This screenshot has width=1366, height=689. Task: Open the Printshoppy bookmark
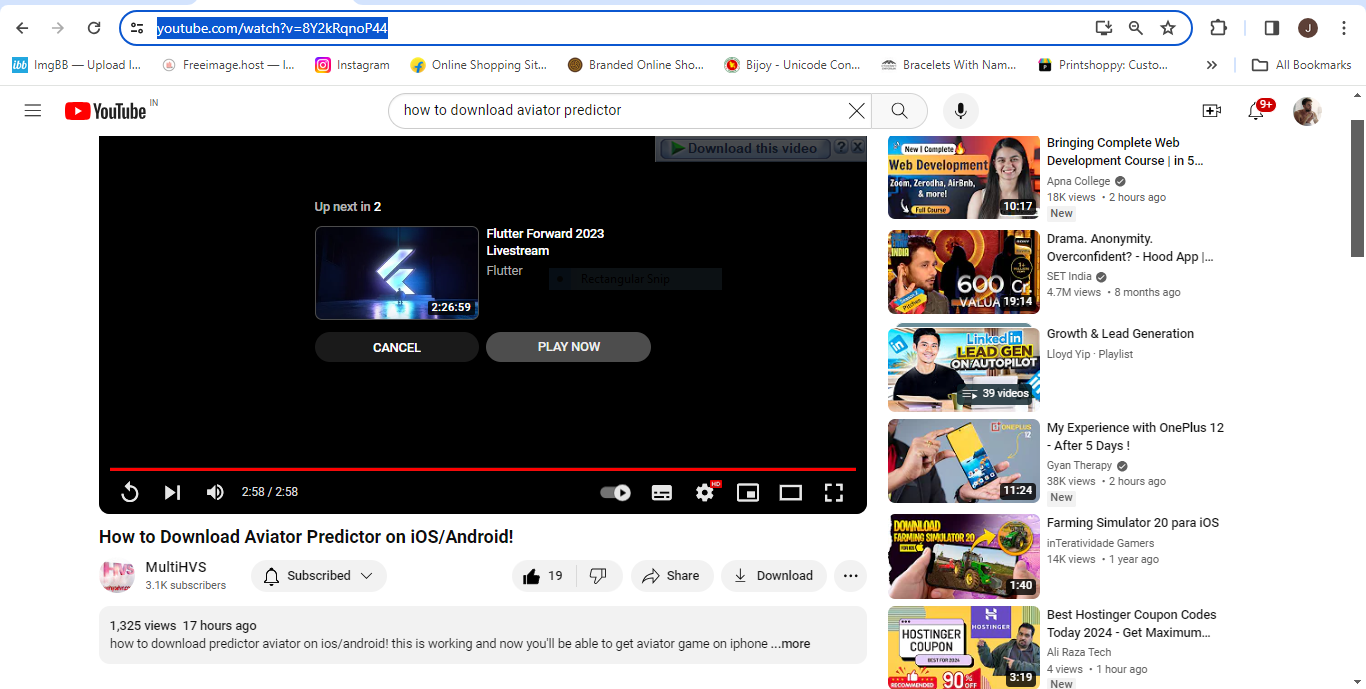click(1103, 65)
